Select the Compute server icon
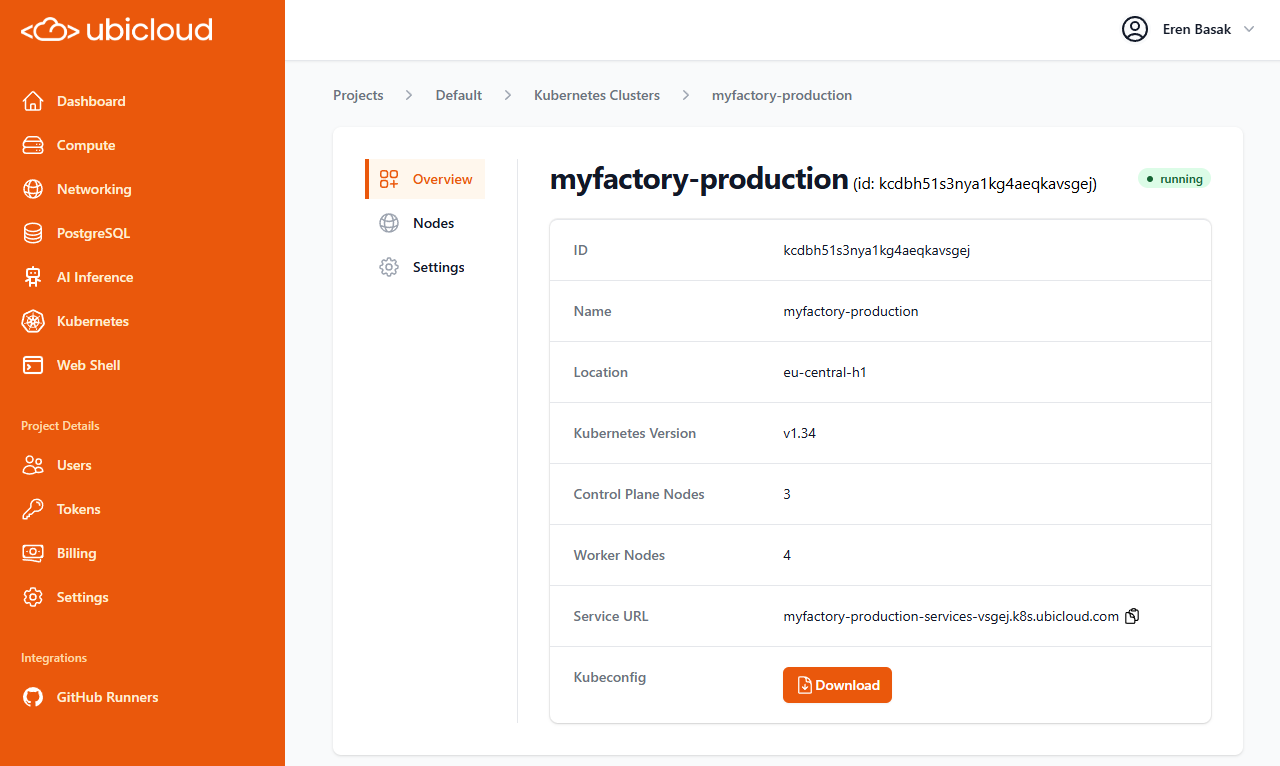Viewport: 1280px width, 766px height. coord(33,145)
